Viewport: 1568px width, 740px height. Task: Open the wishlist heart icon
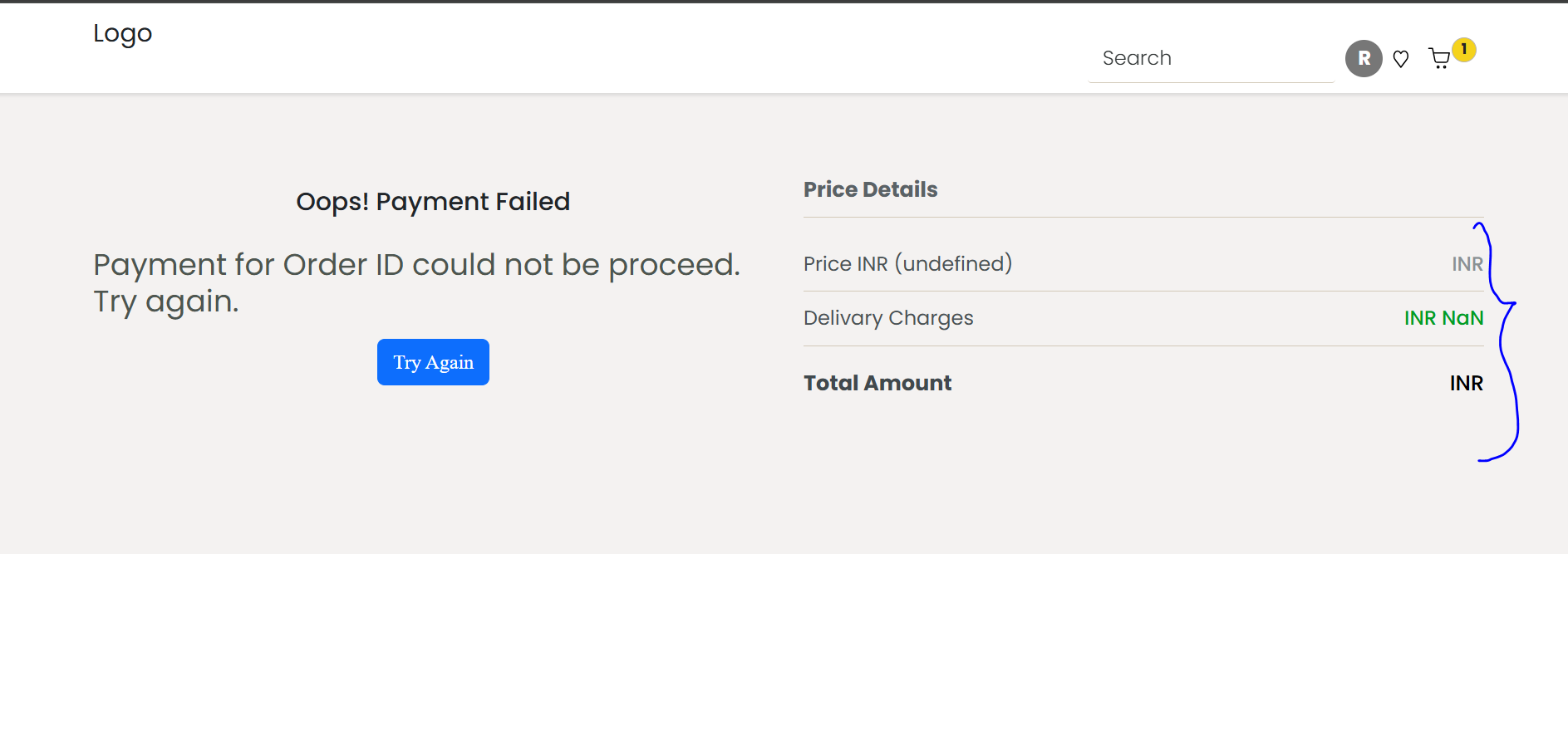tap(1401, 59)
